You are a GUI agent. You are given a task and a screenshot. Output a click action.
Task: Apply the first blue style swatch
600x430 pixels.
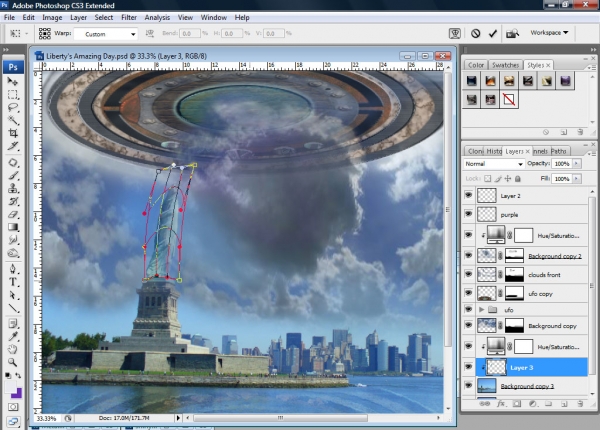pyautogui.click(x=471, y=81)
